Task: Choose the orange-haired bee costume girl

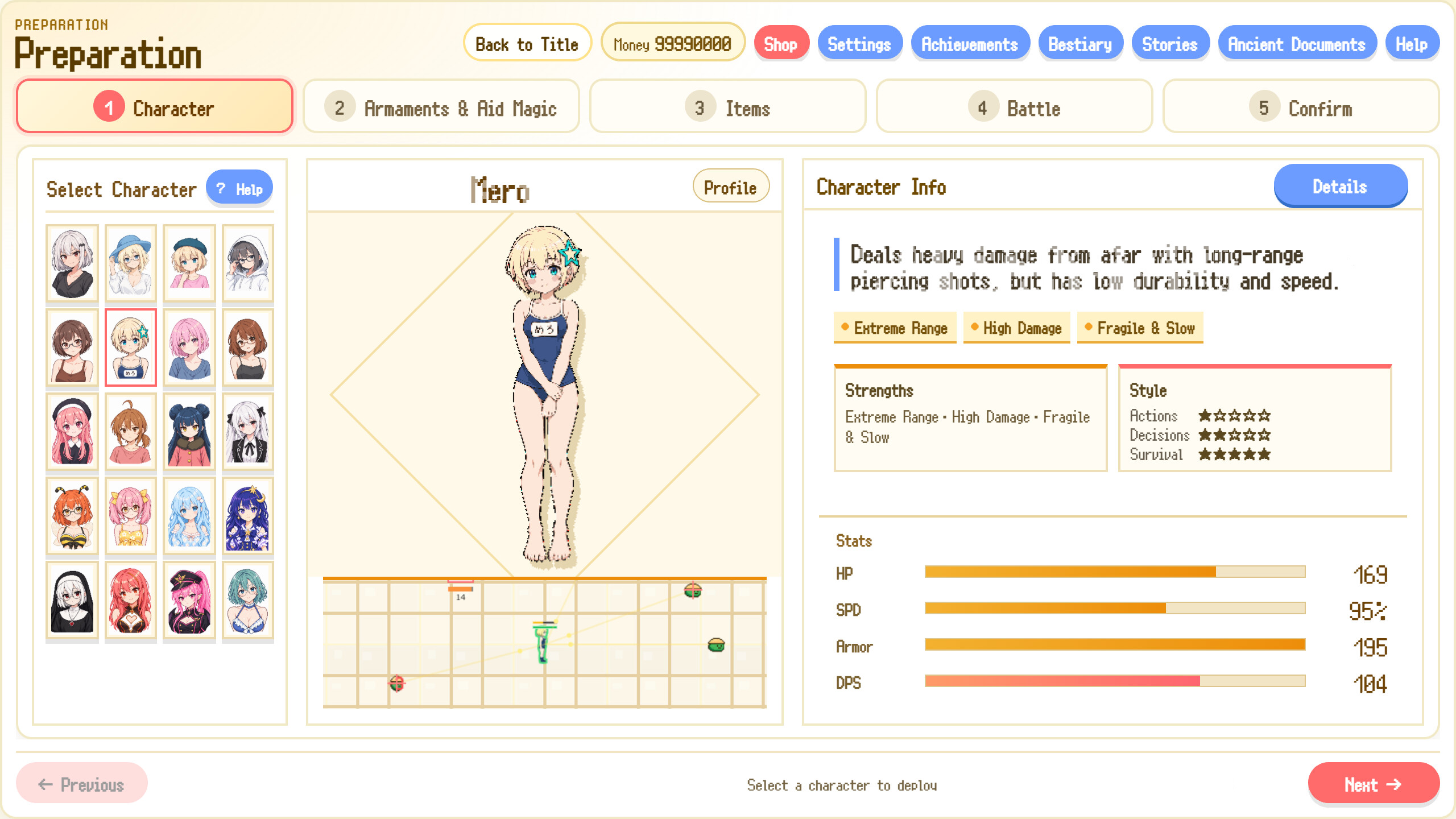Action: click(72, 516)
